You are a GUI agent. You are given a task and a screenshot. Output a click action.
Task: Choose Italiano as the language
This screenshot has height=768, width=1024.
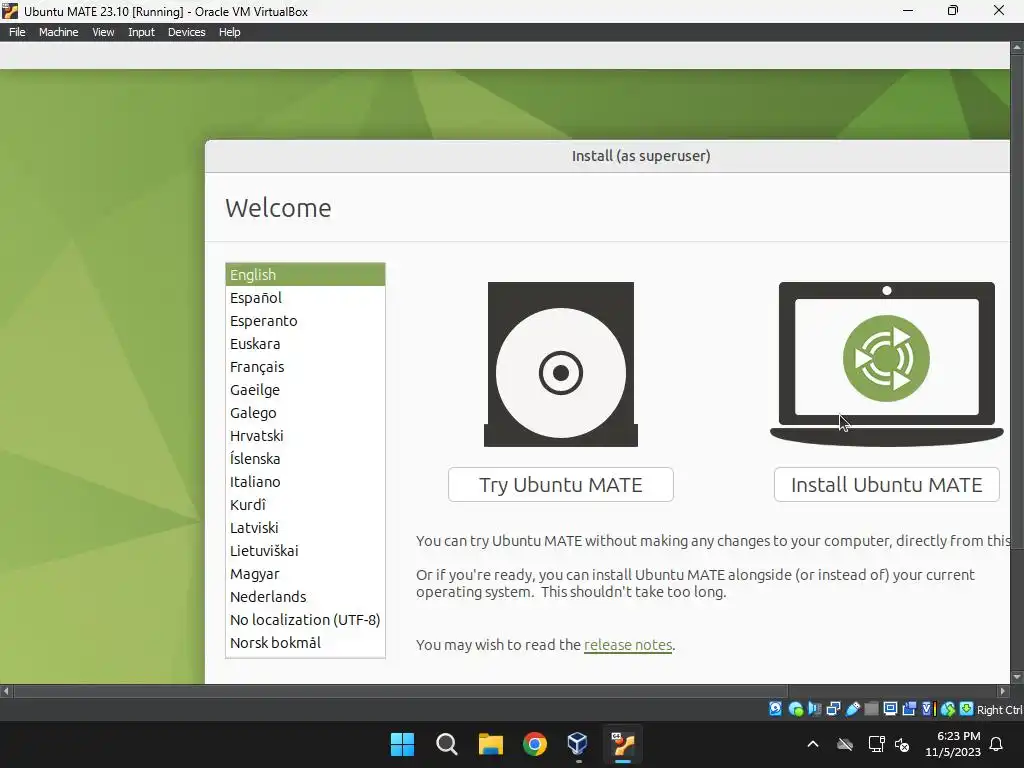click(305, 482)
